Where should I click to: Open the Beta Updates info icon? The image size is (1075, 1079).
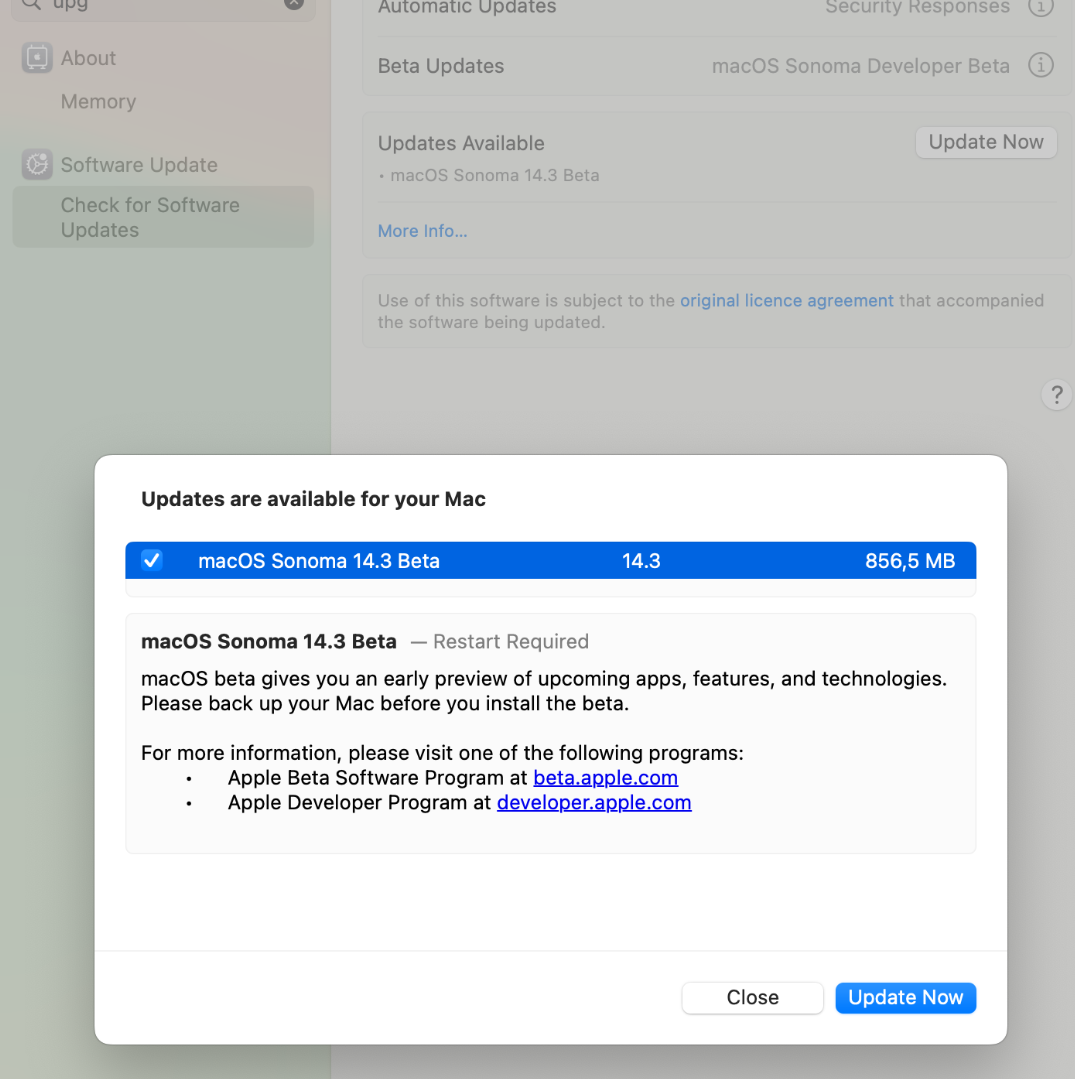click(1041, 66)
